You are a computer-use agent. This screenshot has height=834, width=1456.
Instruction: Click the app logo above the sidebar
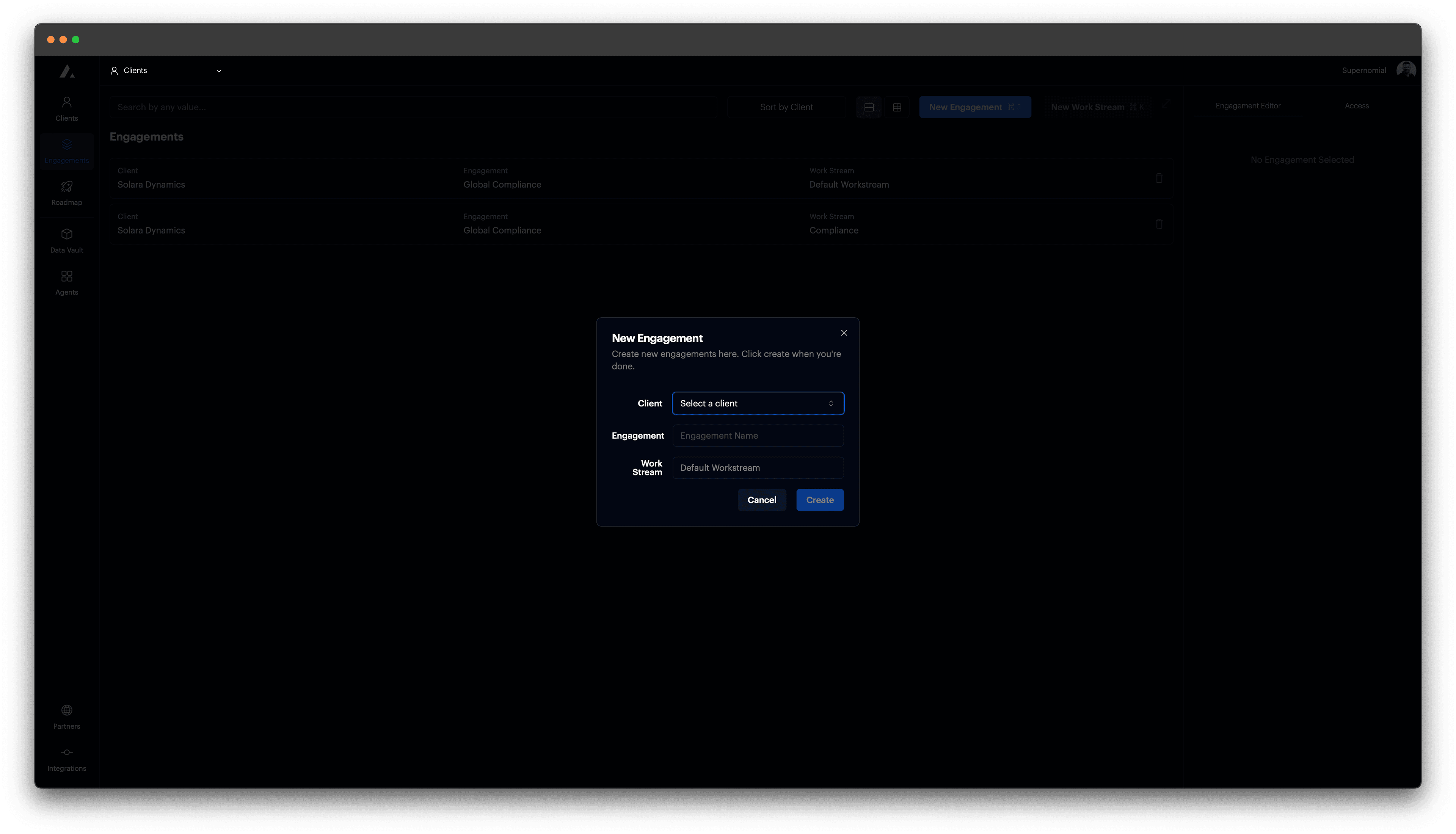tap(66, 71)
